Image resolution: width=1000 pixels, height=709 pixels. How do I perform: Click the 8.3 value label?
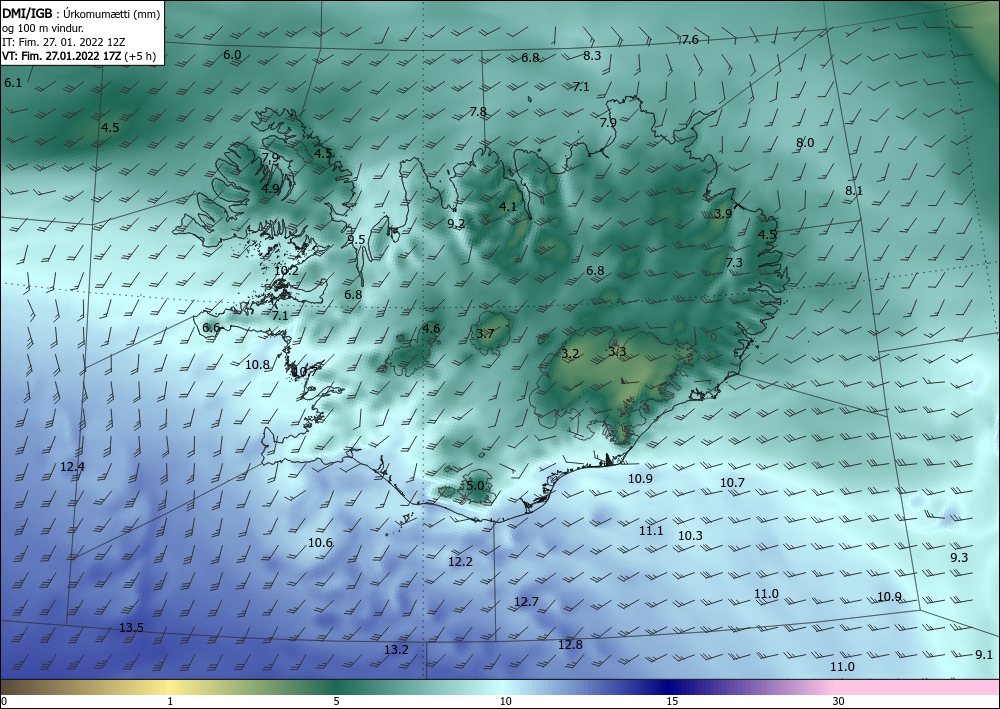[x=592, y=55]
